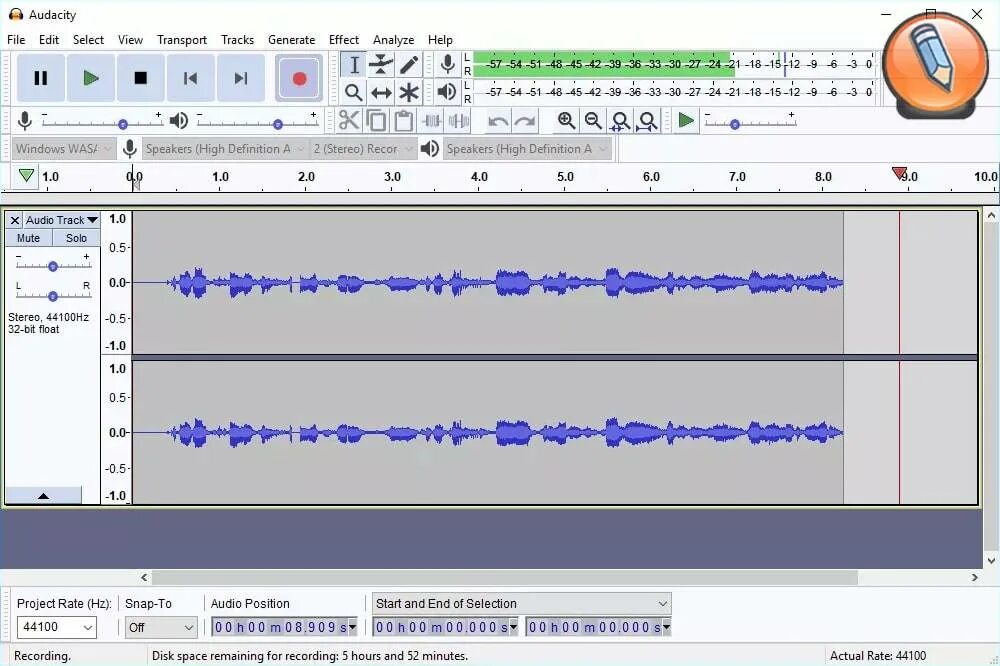Select the Zoom tool
The width and height of the screenshot is (1000, 666).
point(354,91)
